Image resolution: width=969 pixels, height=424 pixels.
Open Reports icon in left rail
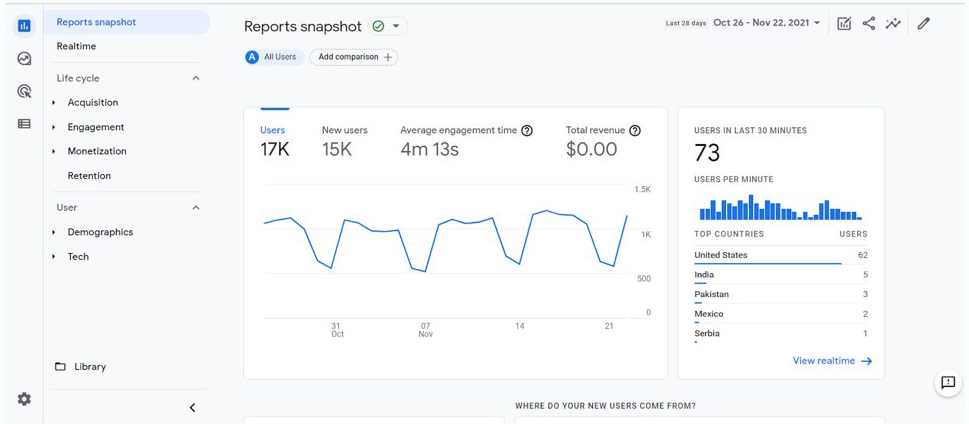pyautogui.click(x=24, y=26)
